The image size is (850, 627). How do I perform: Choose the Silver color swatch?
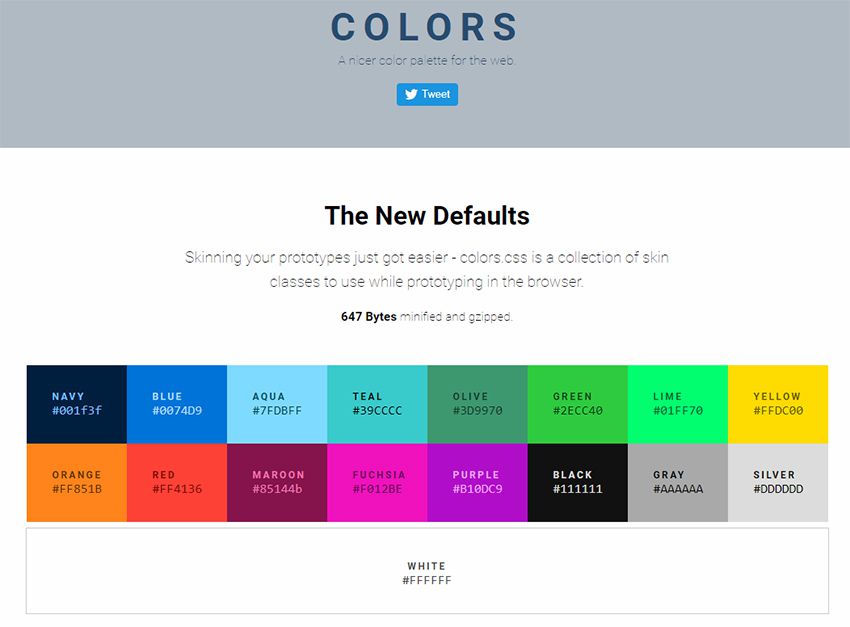tap(777, 482)
